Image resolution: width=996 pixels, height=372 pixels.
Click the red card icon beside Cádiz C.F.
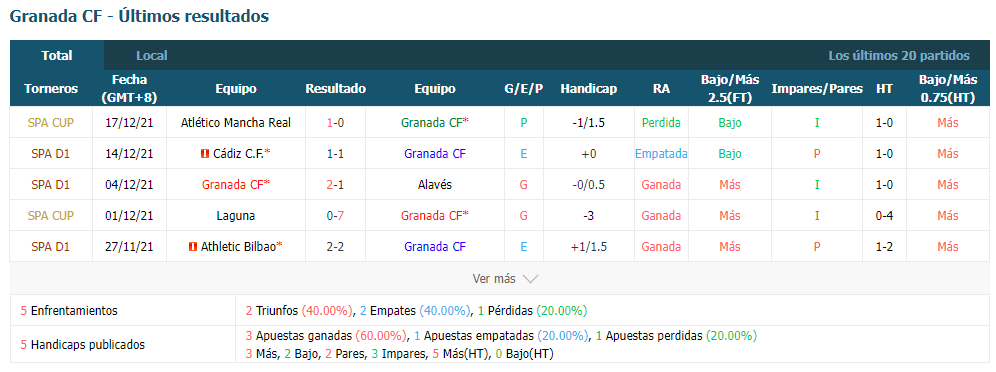205,154
